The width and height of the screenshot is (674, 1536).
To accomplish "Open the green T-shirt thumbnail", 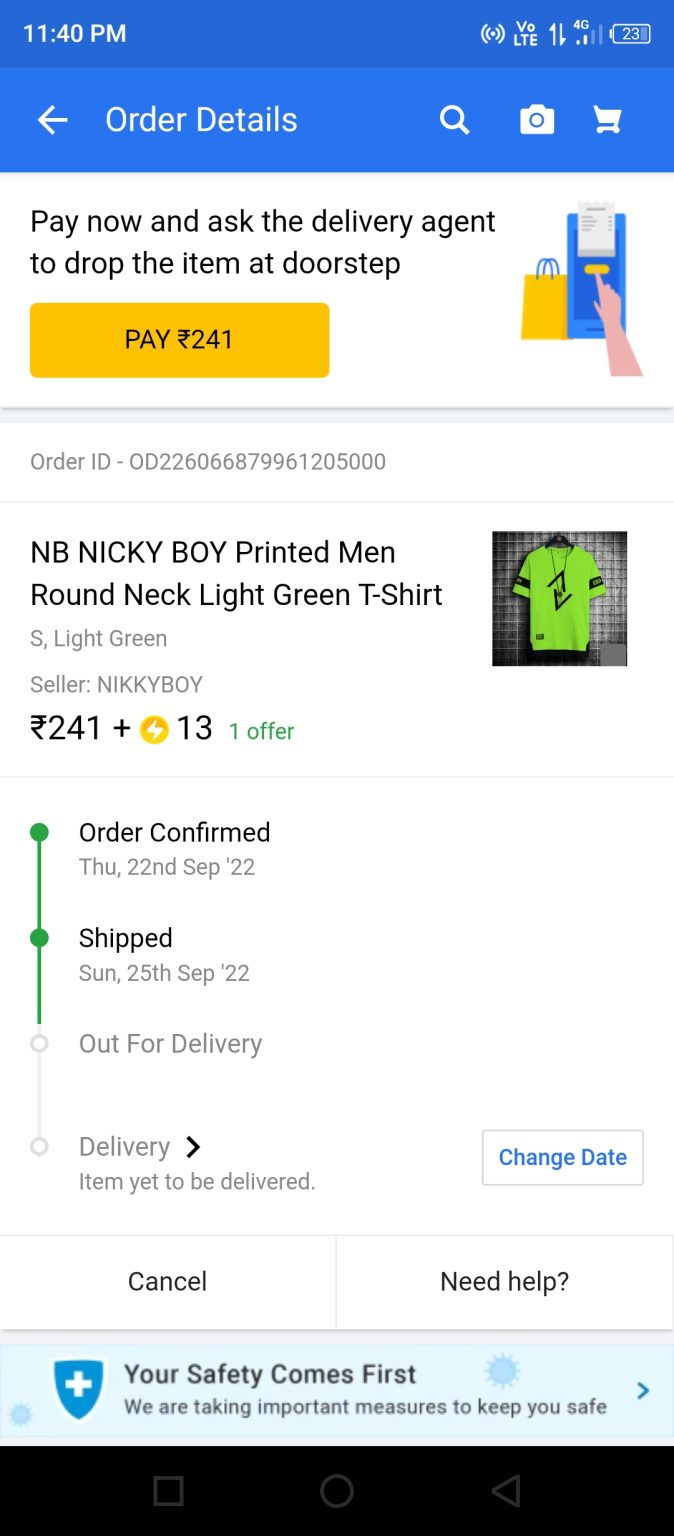I will [559, 598].
